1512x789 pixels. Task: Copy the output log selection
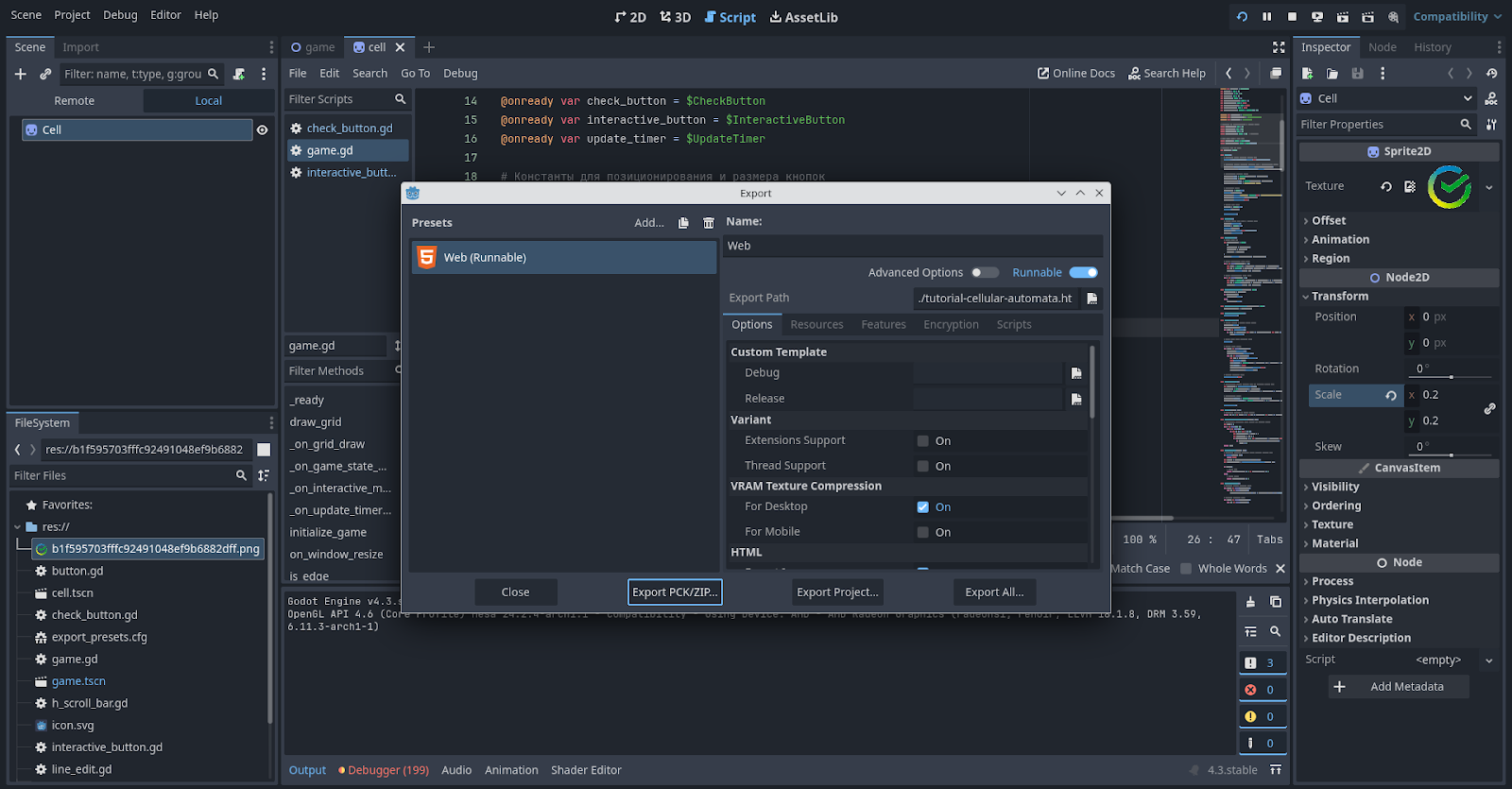point(1275,602)
